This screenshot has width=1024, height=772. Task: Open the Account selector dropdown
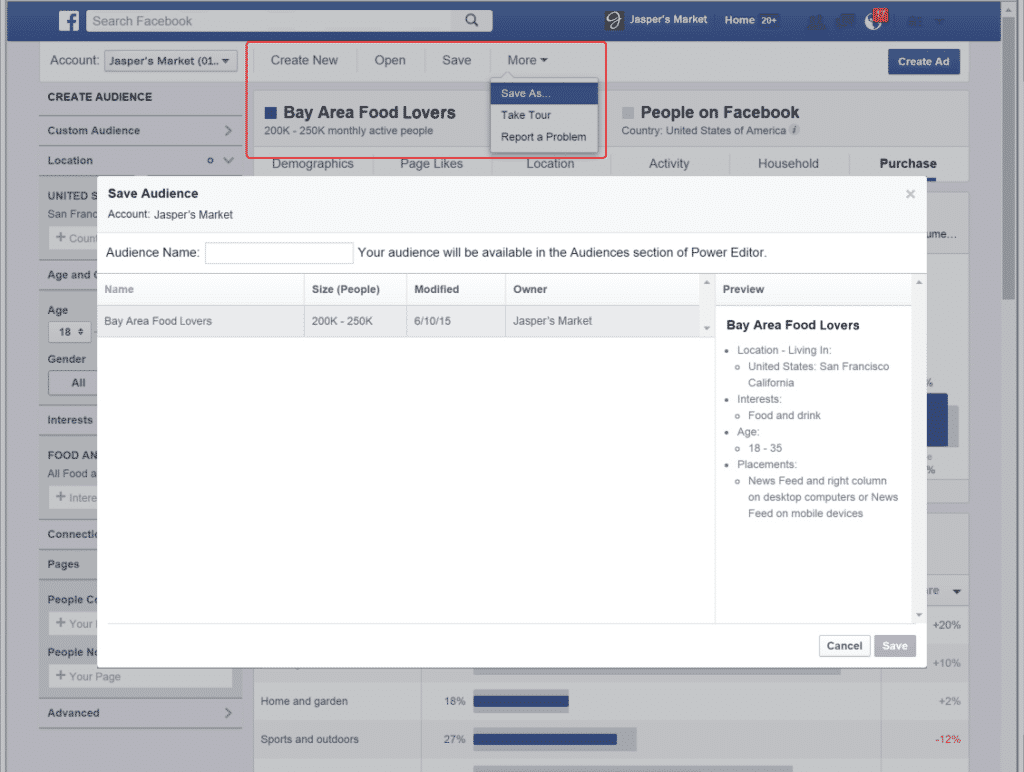[x=170, y=61]
